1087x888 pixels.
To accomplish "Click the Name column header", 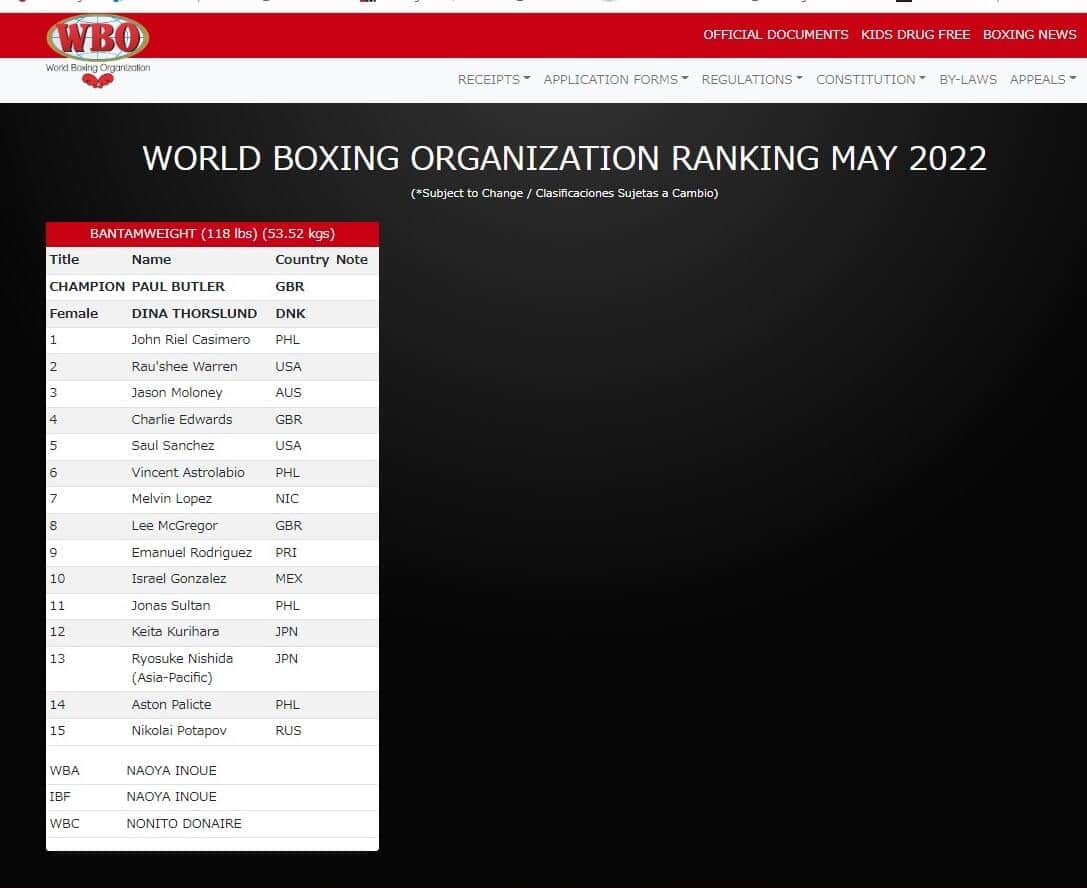I will tap(151, 260).
